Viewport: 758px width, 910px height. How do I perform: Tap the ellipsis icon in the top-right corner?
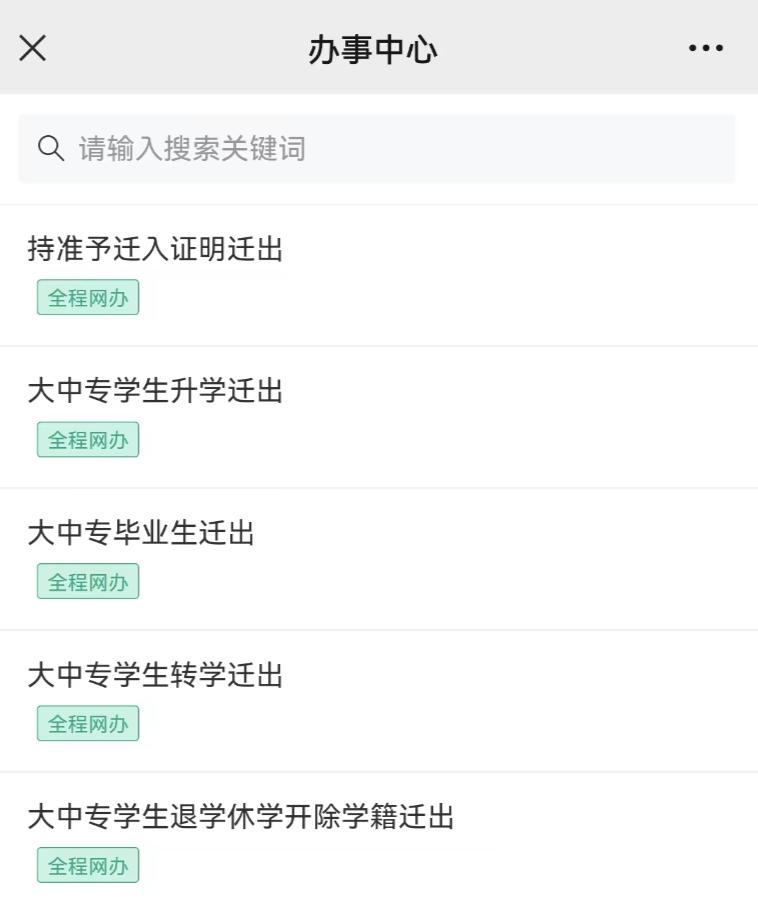tap(707, 47)
